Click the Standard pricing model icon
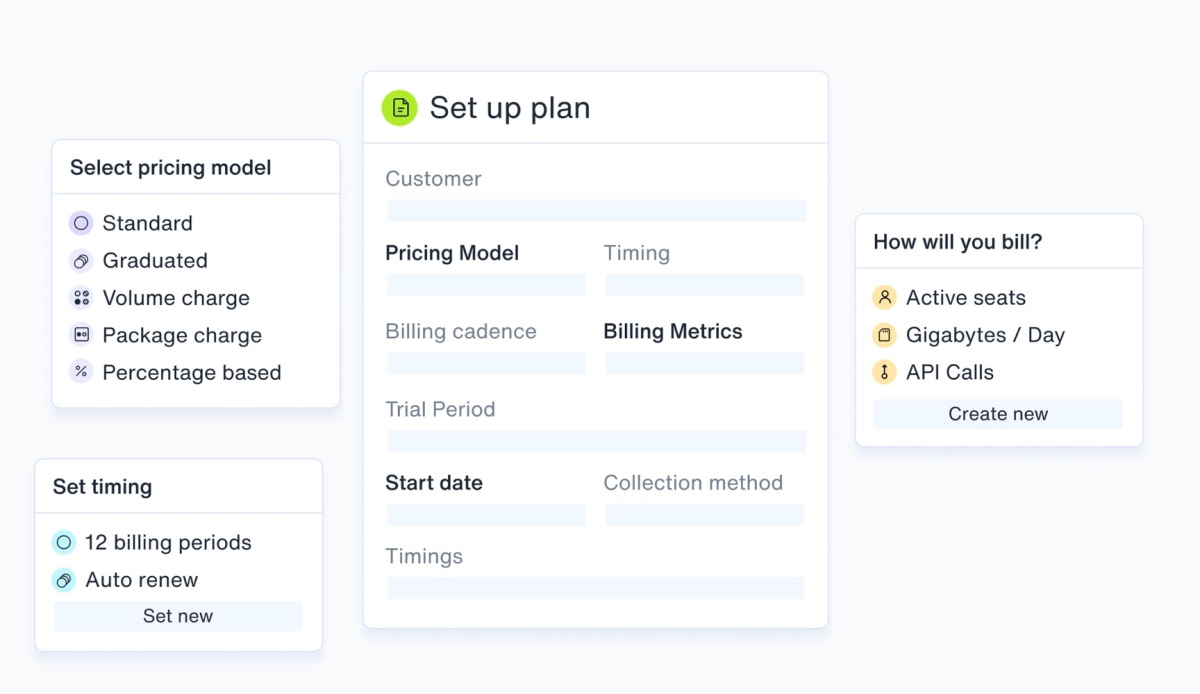Image resolution: width=1200 pixels, height=694 pixels. (80, 223)
